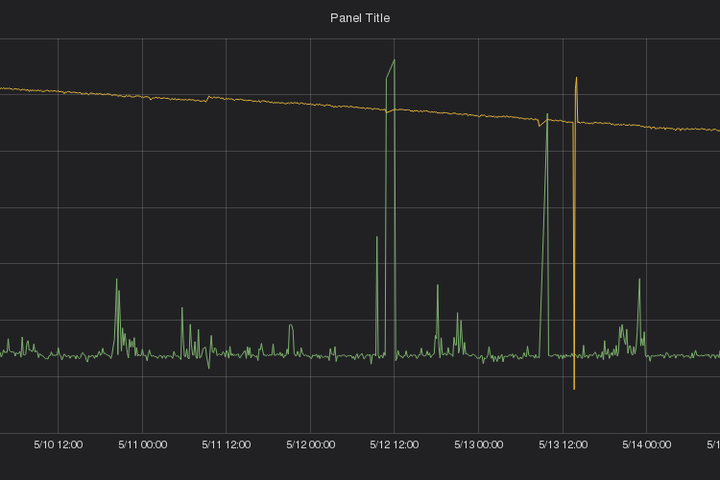This screenshot has width=720, height=480.
Task: Click the 5/11 12:00 time axis label
Action: click(226, 445)
